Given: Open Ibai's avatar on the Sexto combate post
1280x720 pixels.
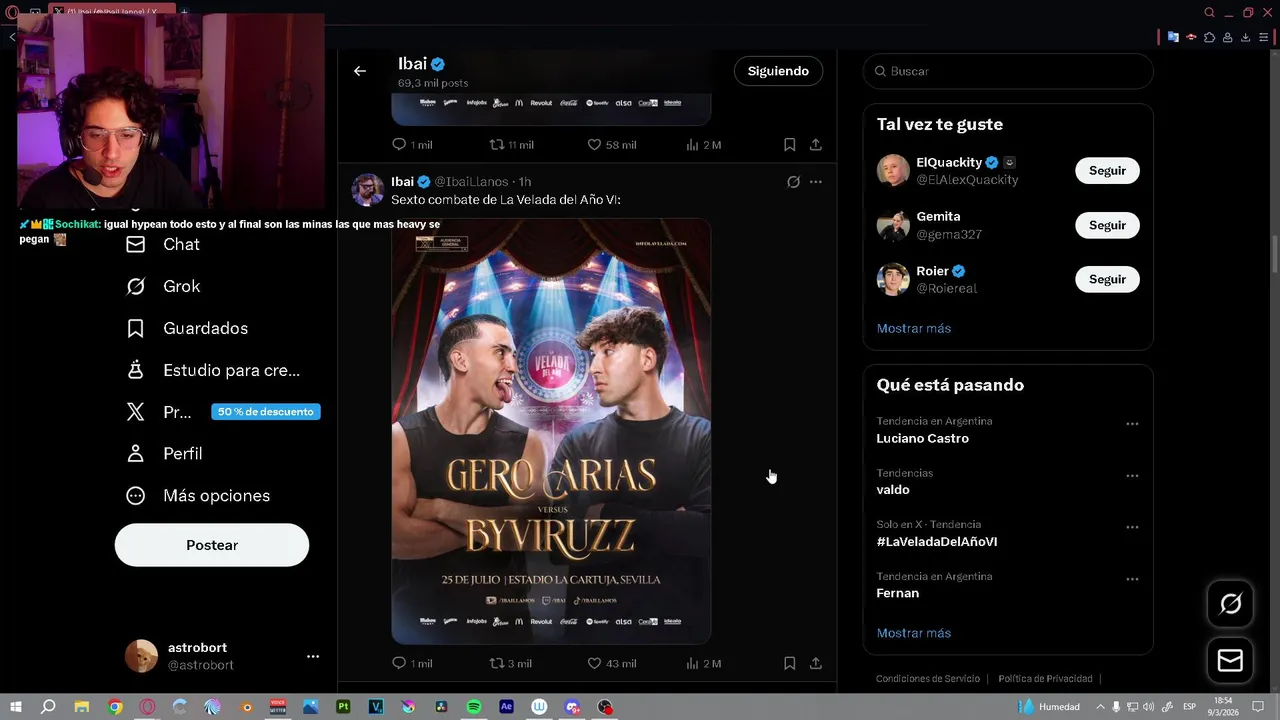Looking at the screenshot, I should [x=368, y=190].
